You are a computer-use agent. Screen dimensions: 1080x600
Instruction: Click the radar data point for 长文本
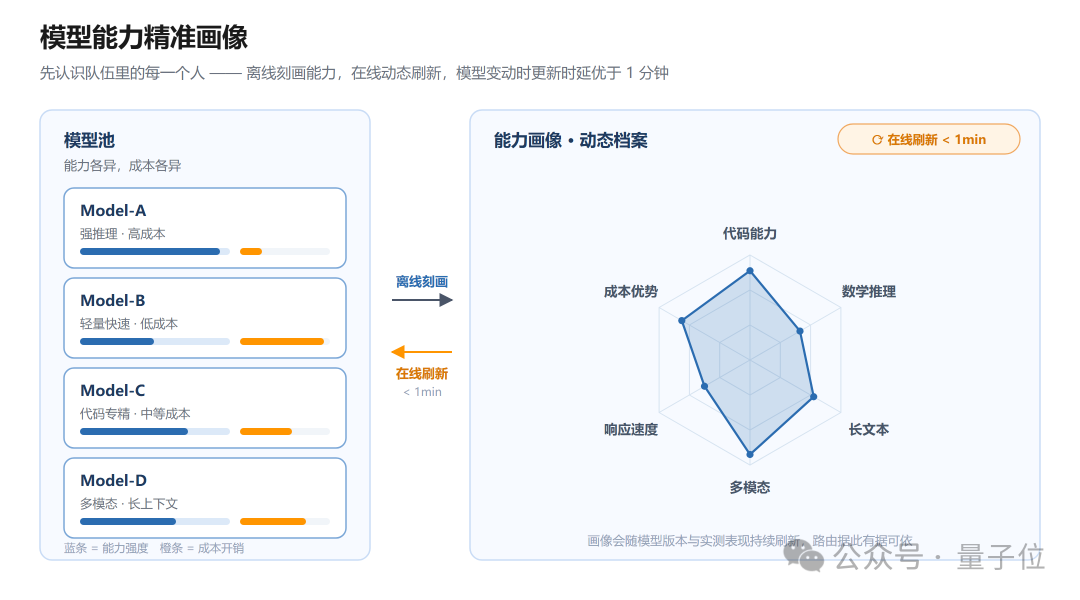[813, 397]
